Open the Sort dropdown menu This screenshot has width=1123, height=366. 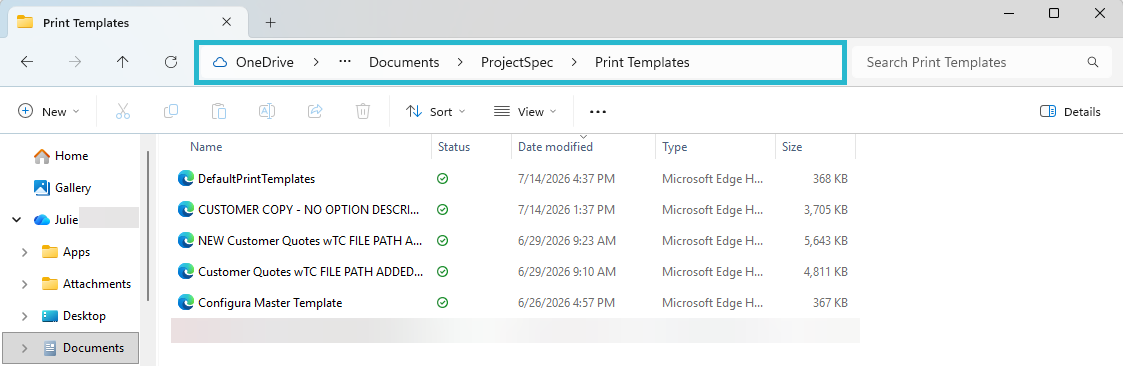[x=435, y=112]
